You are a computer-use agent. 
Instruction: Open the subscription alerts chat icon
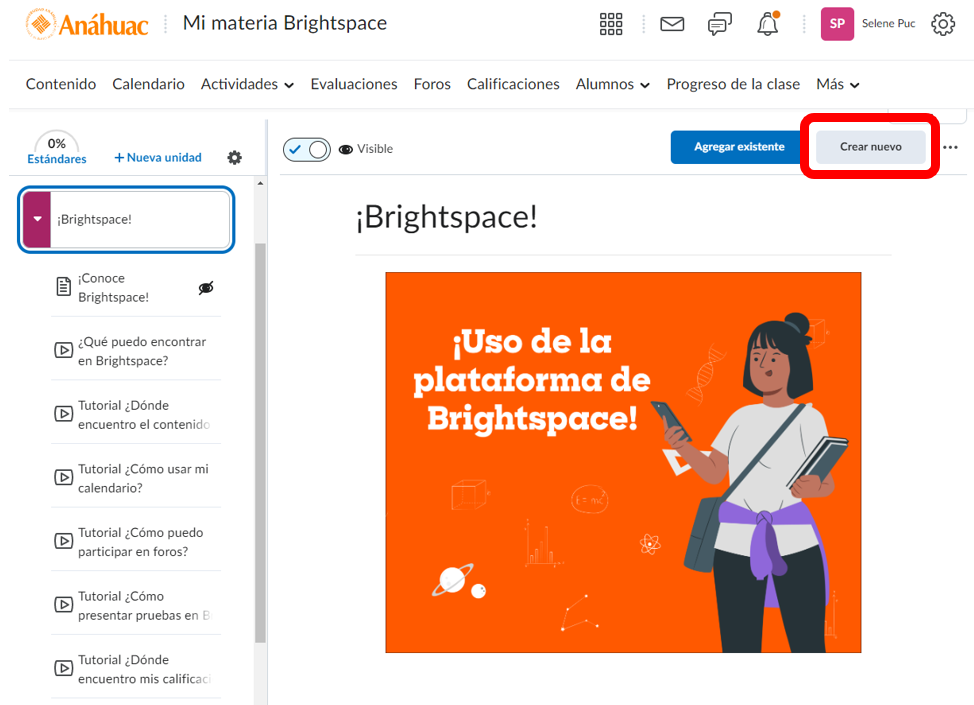tap(719, 24)
